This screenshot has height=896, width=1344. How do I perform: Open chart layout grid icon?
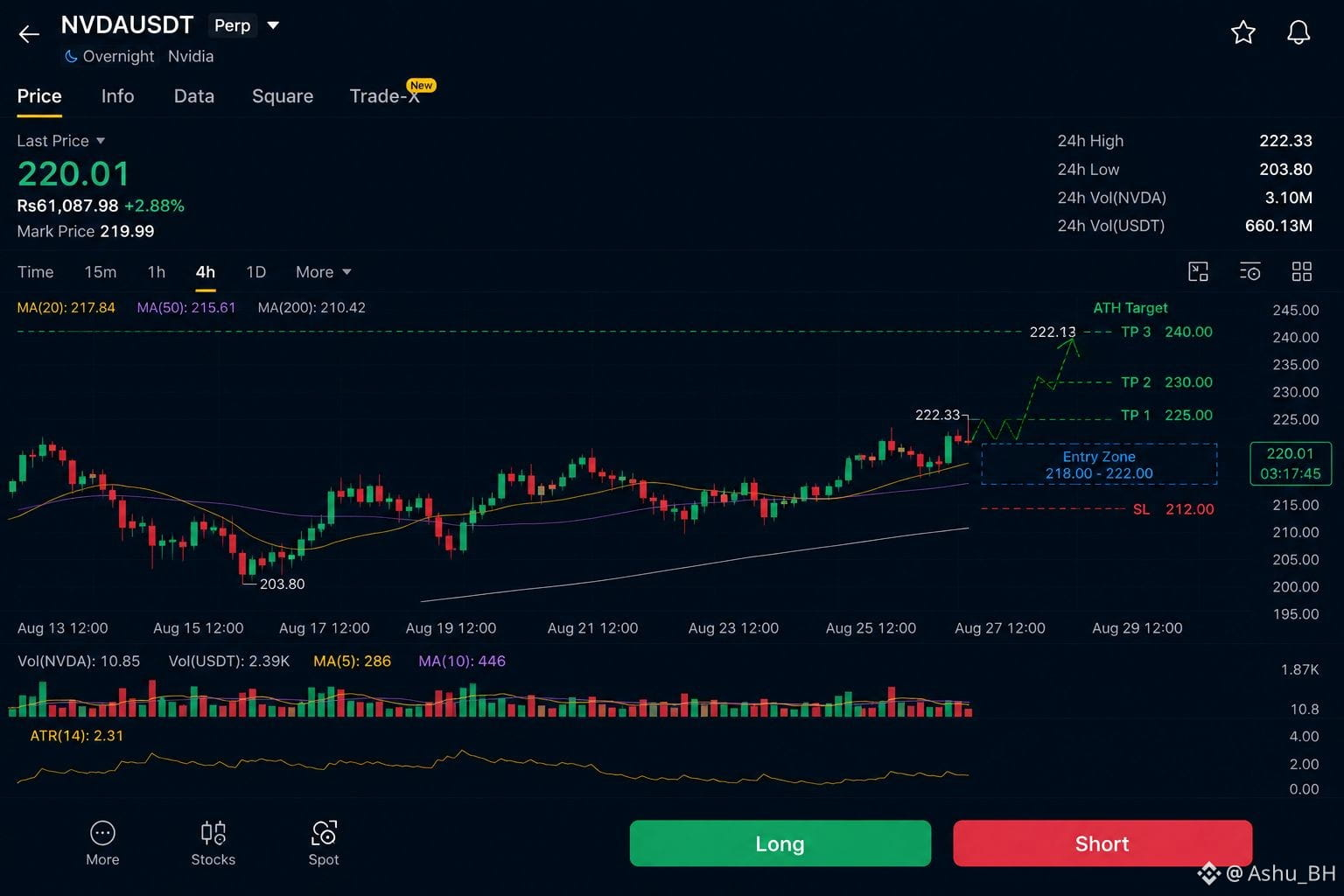click(1302, 272)
